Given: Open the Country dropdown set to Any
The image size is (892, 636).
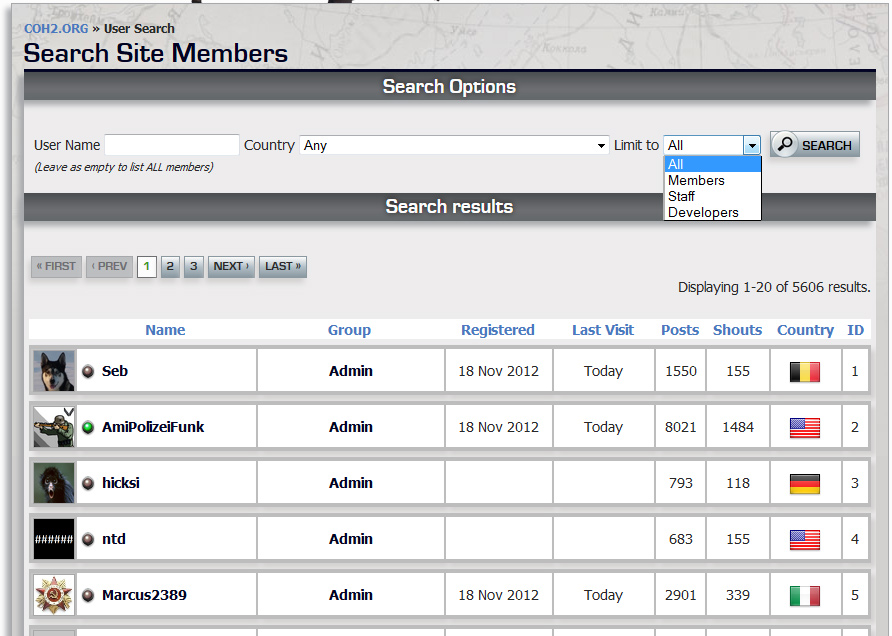Looking at the screenshot, I should point(455,145).
